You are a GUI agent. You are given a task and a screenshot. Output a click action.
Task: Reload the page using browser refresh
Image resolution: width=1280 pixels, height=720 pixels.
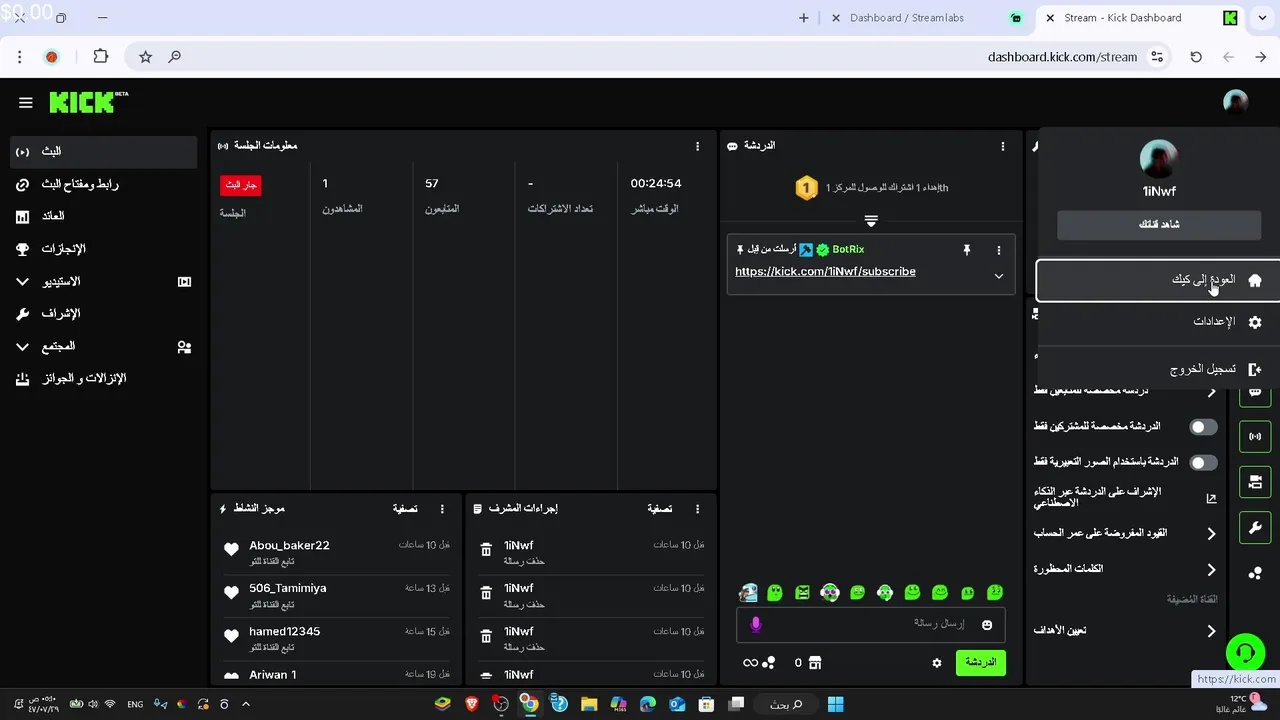point(1196,57)
